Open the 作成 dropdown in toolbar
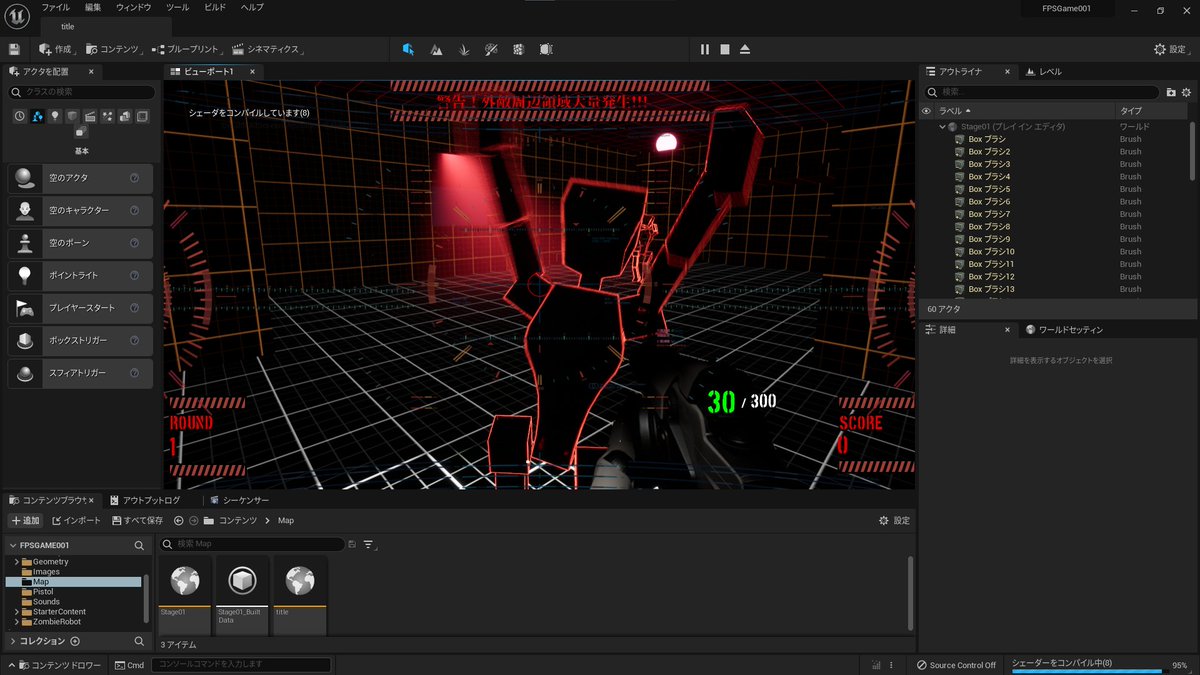Image resolution: width=1200 pixels, height=675 pixels. (x=58, y=49)
